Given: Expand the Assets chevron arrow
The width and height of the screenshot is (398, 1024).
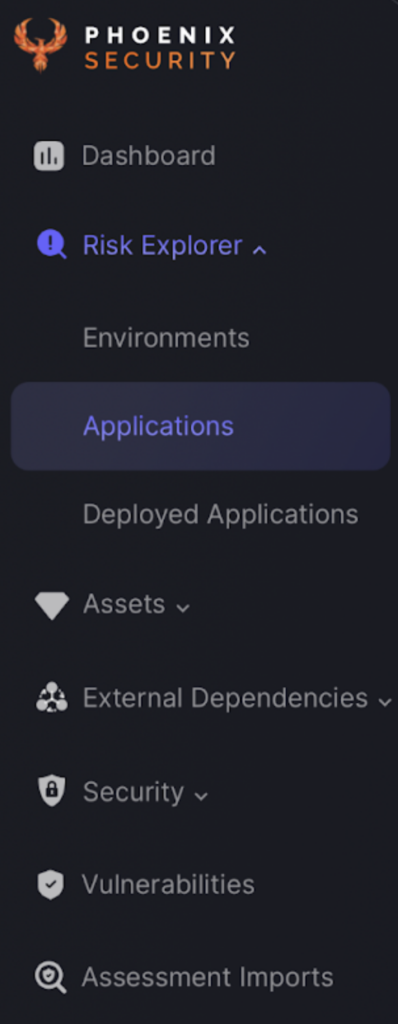Looking at the screenshot, I should 184,608.
